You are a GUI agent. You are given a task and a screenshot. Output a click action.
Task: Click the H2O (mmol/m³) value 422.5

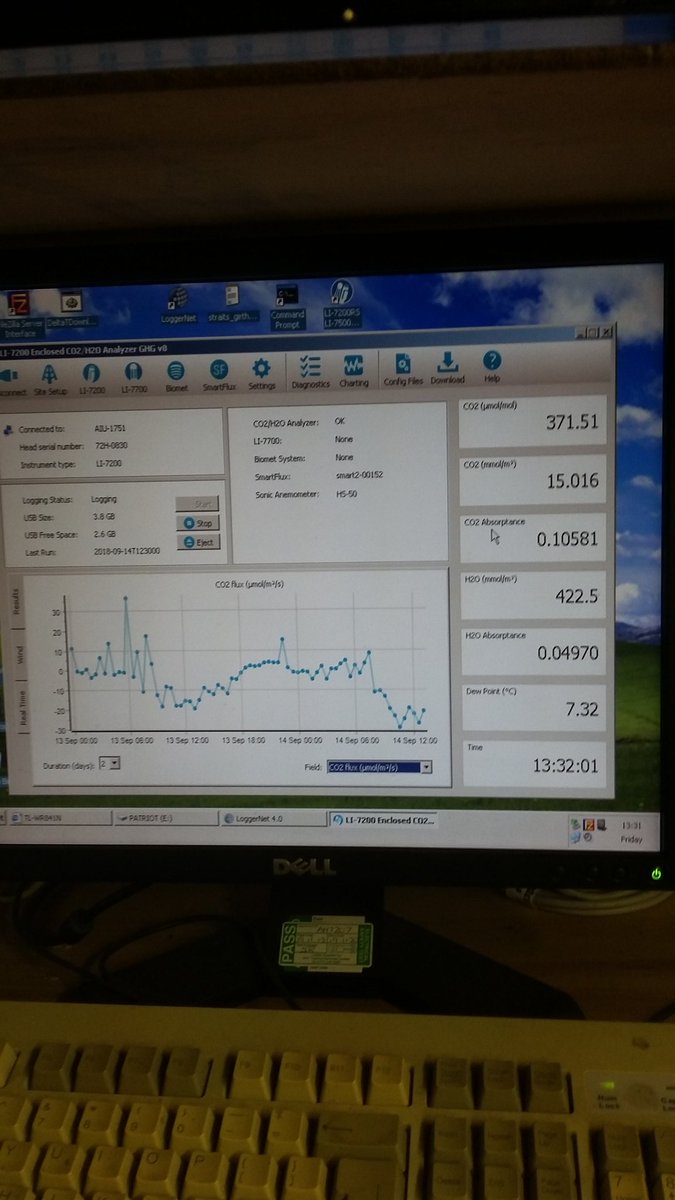(578, 596)
